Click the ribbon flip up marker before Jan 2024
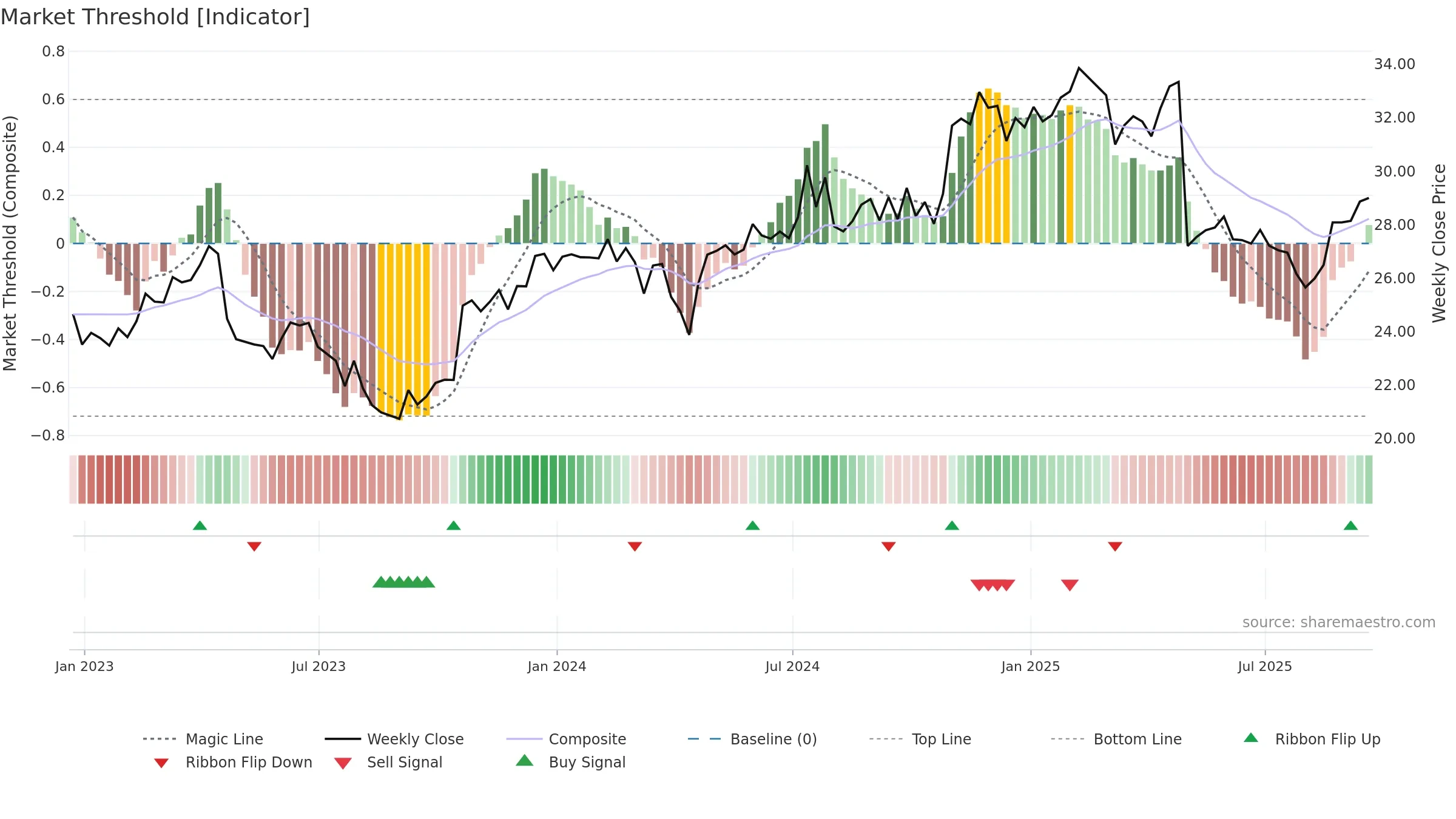 click(453, 525)
